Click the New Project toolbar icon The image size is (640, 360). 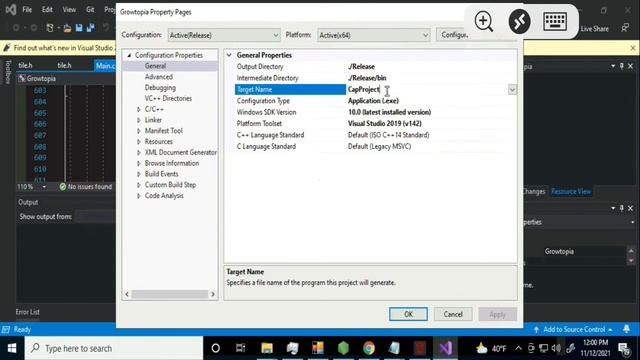[50, 28]
